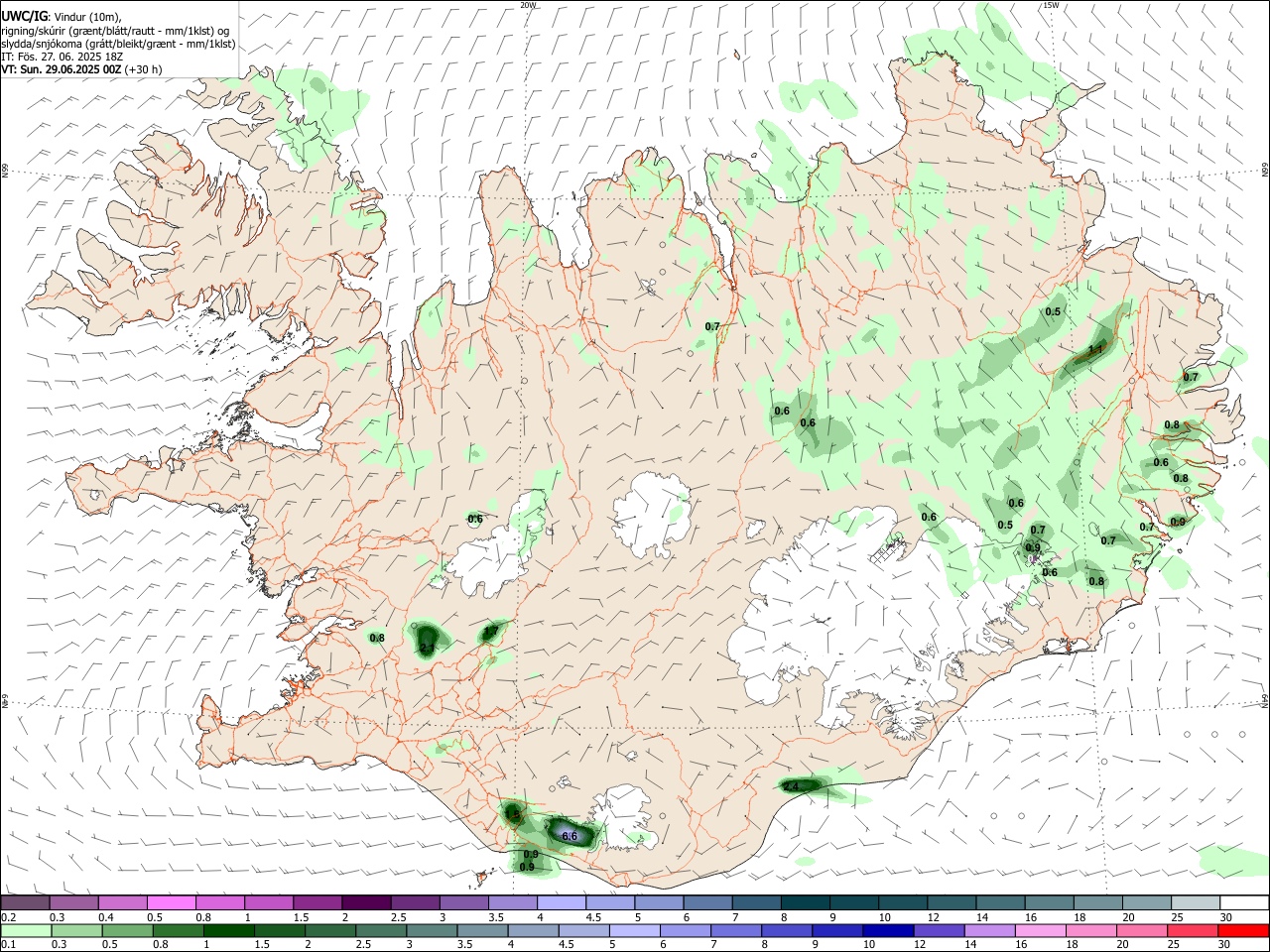Pick the lavender swatch between 14 and 16 on rain scale

coord(990,930)
